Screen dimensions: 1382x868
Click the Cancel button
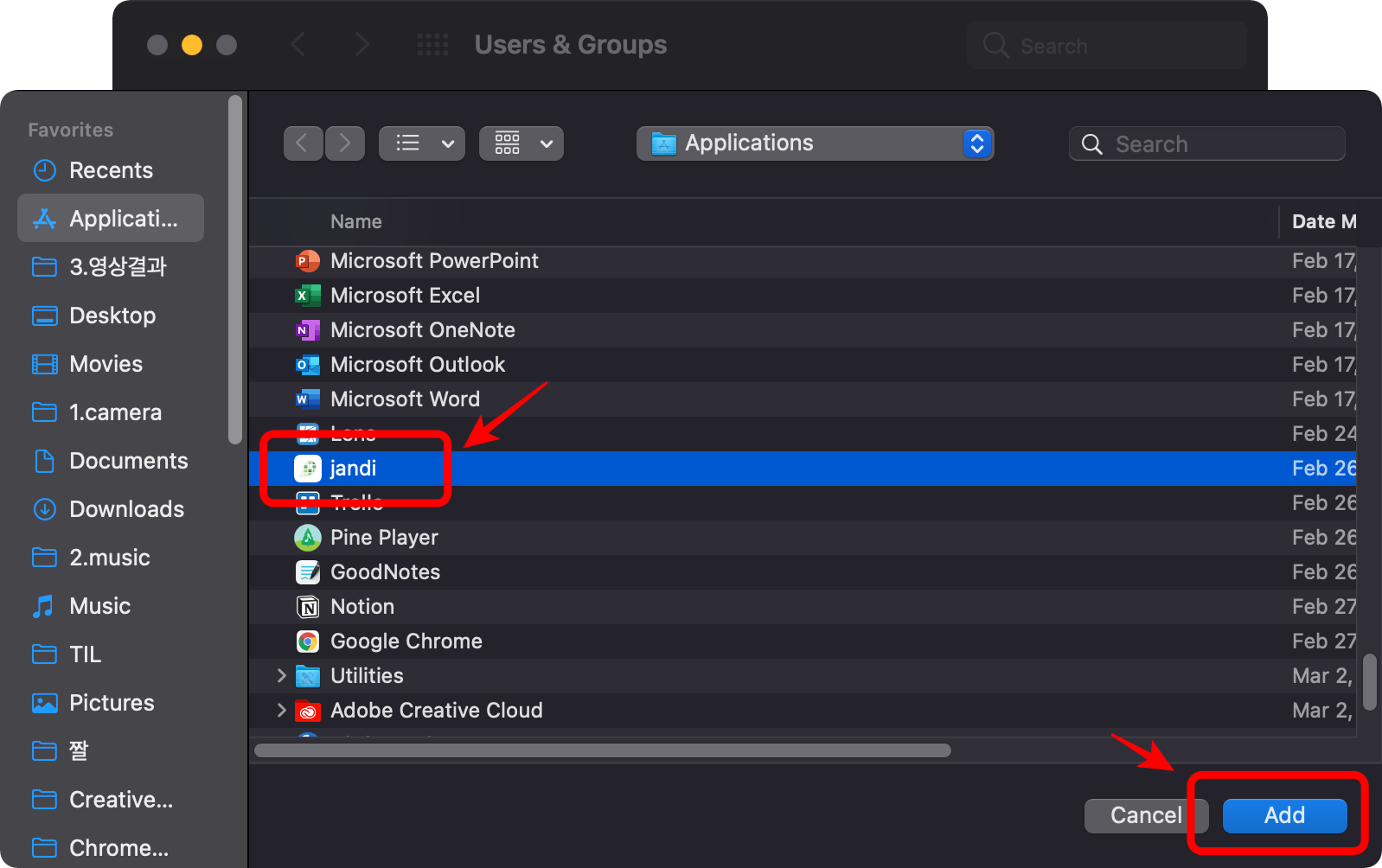coord(1146,815)
